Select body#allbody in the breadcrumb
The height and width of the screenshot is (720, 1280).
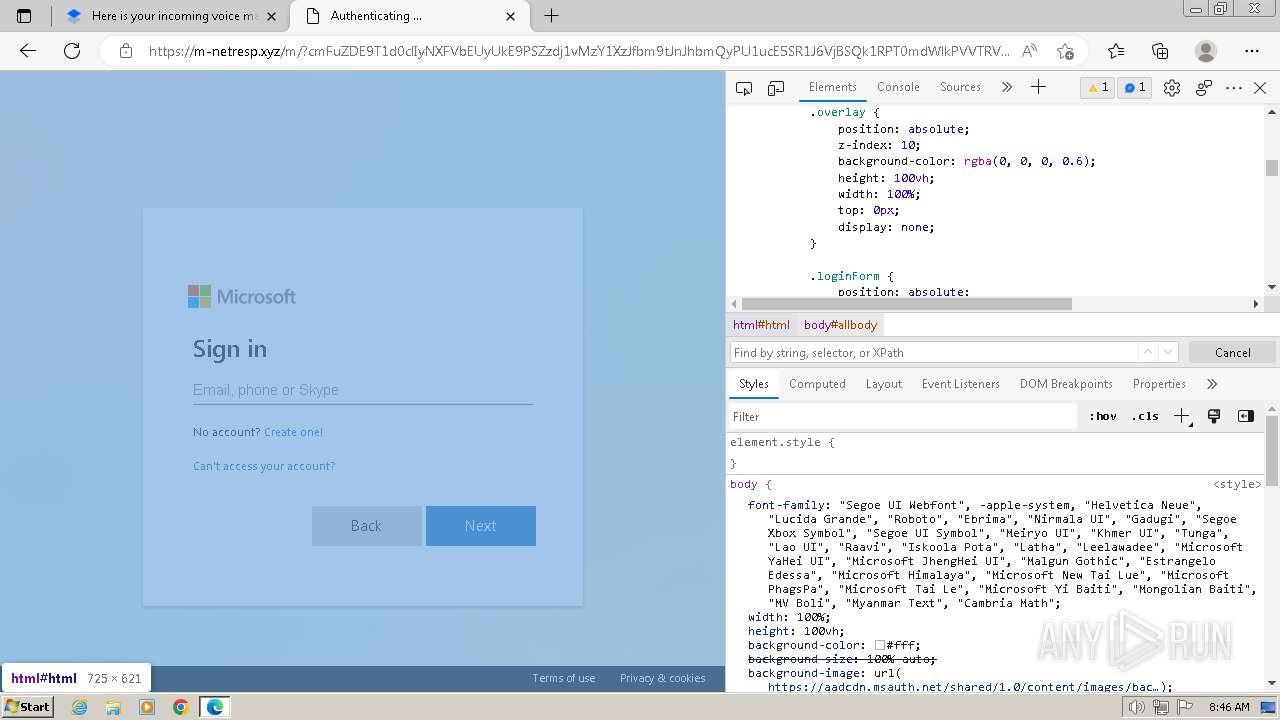click(x=840, y=325)
